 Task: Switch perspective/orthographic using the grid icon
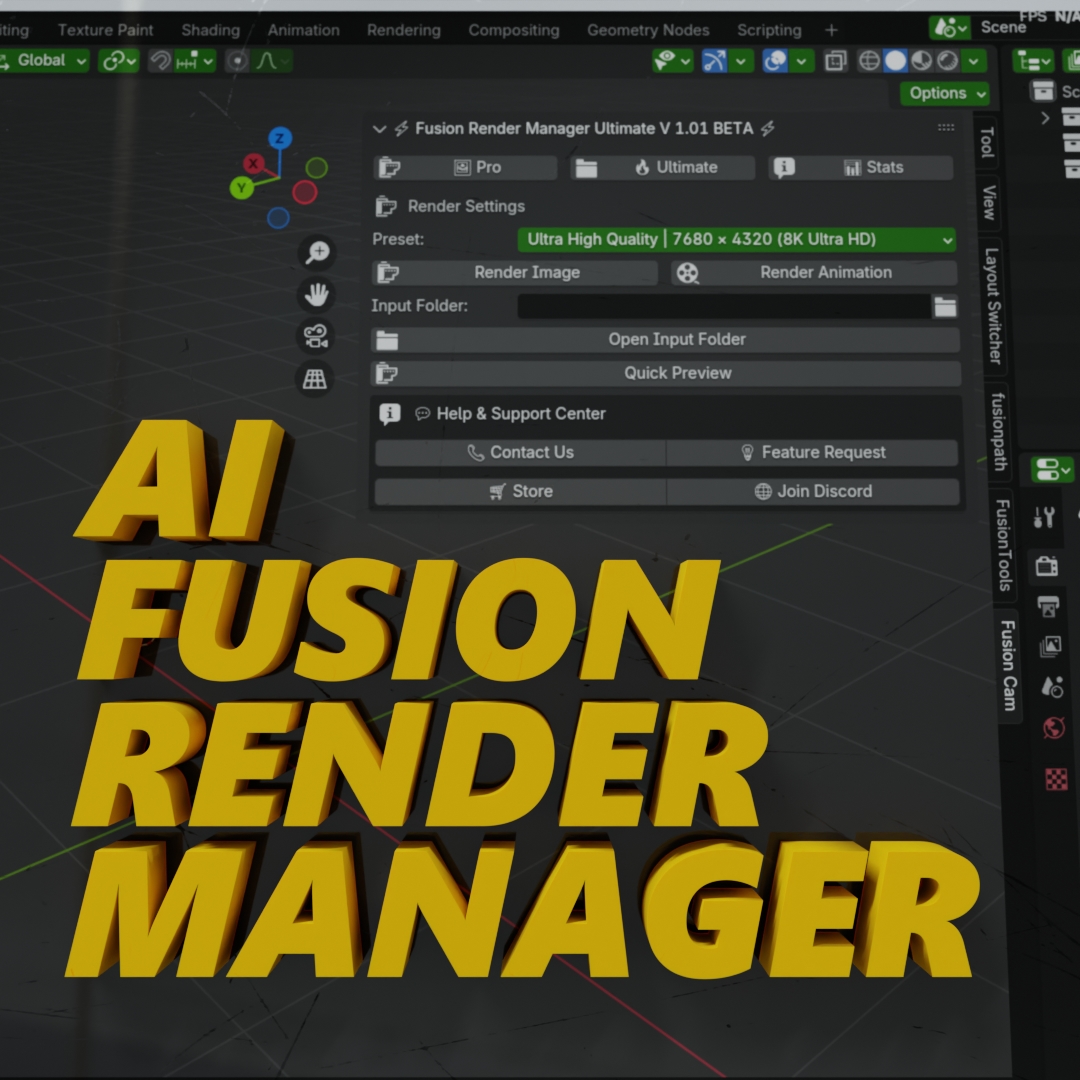click(x=315, y=379)
